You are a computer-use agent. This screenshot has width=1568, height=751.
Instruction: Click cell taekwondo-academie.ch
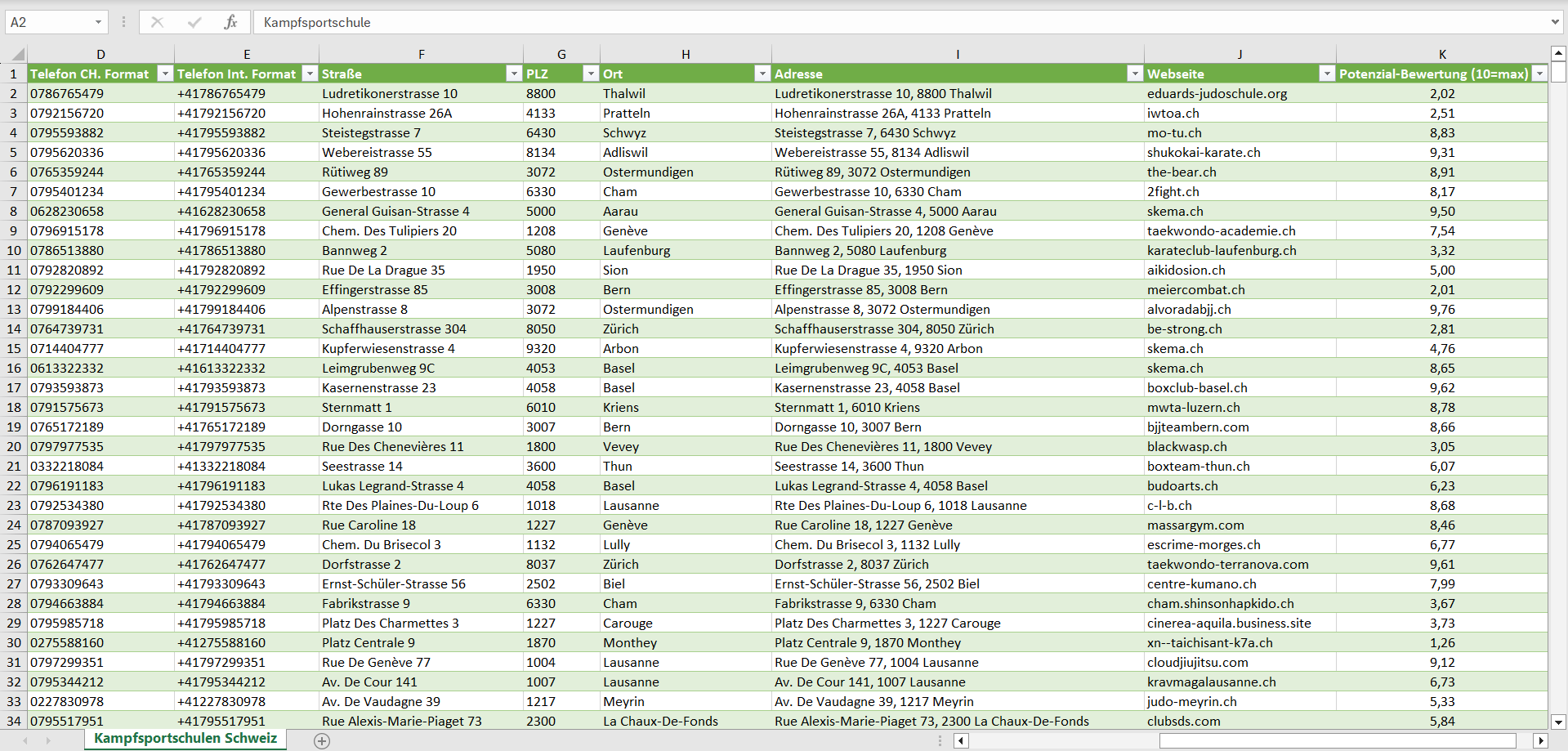click(1240, 230)
